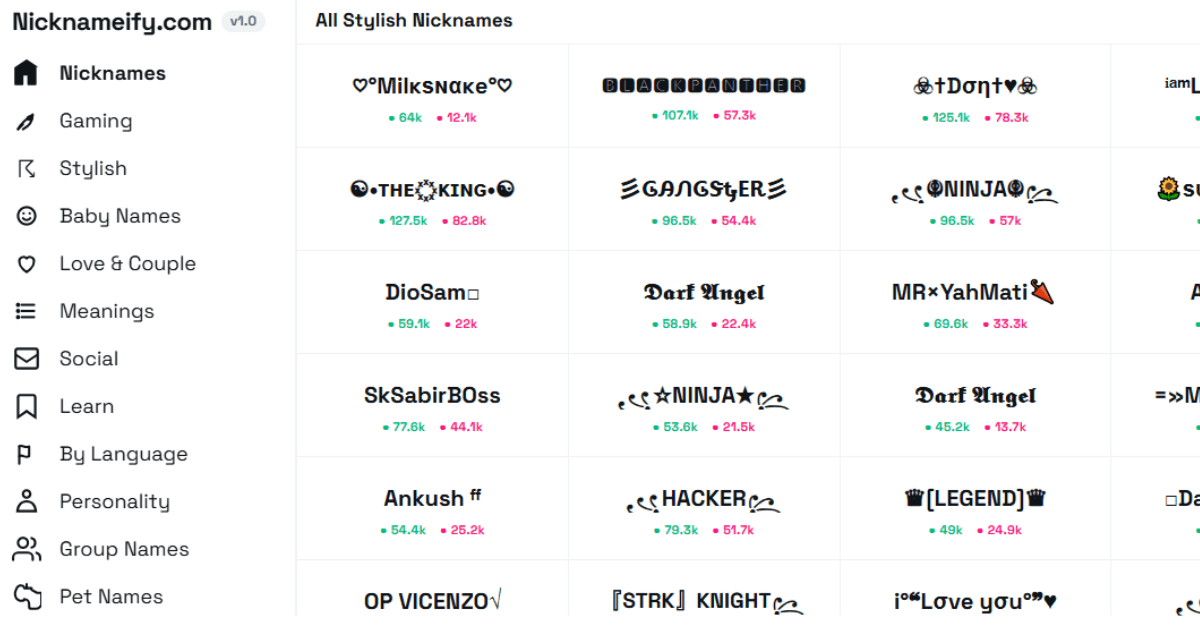Screen dimensions: 1200x630
Task: Click the By Language flag icon
Action: [26, 454]
